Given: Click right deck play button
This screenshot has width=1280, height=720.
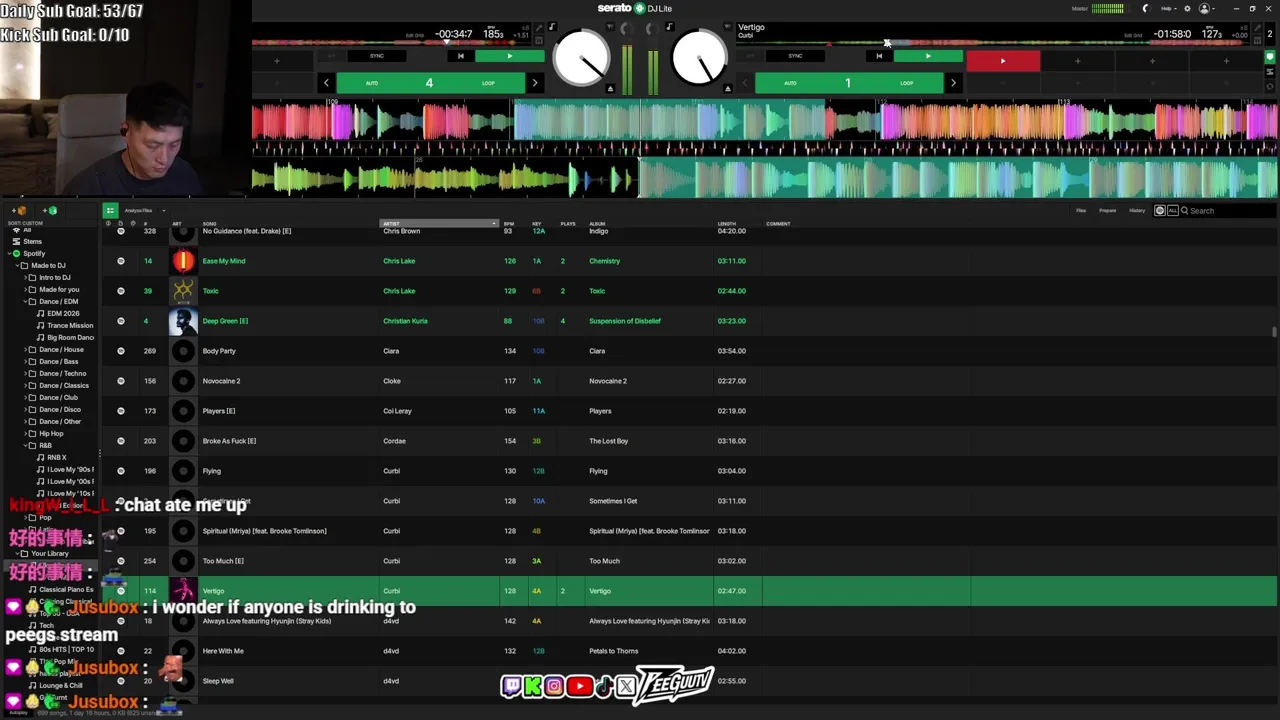Looking at the screenshot, I should tap(928, 56).
